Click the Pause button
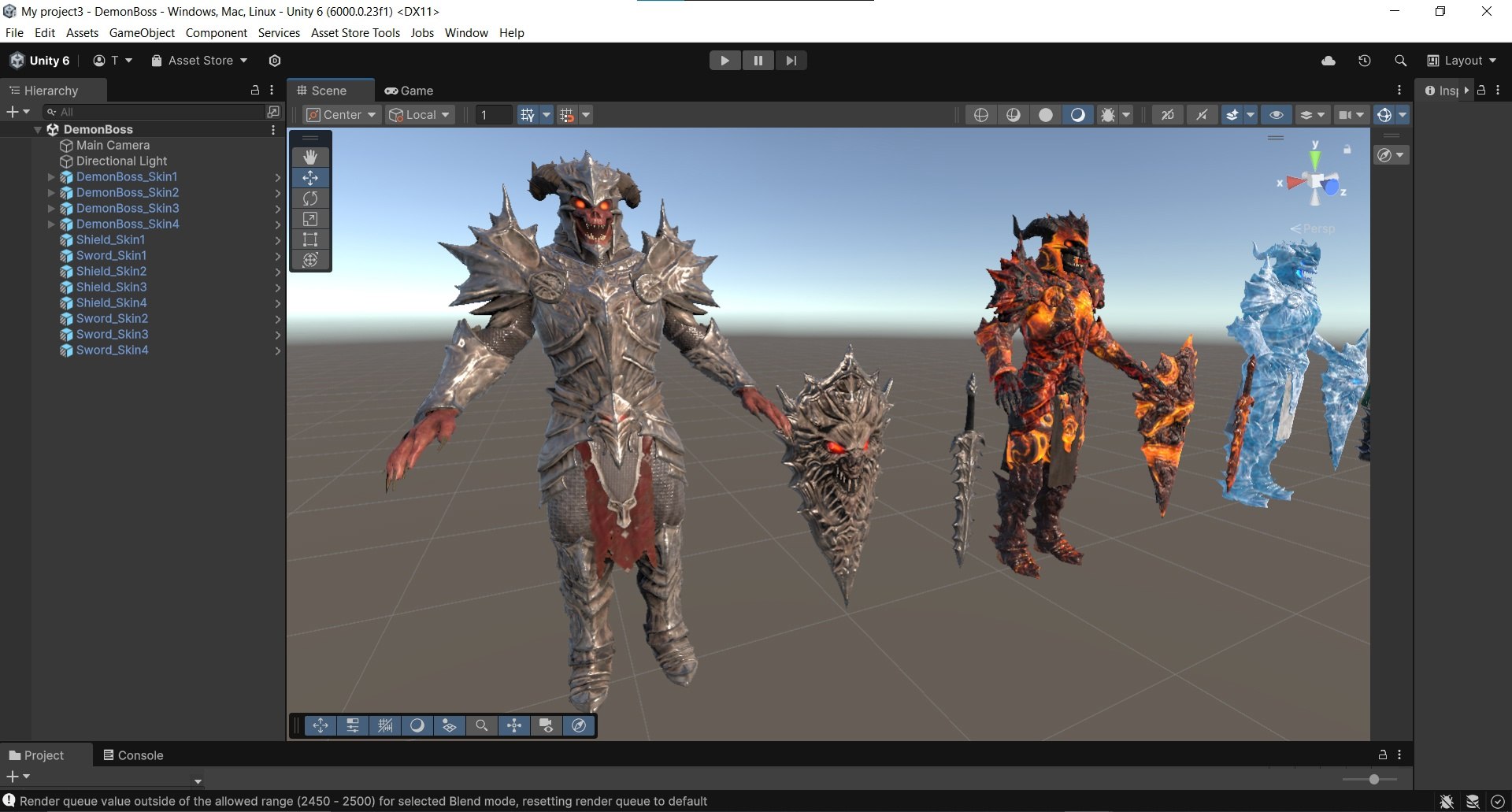This screenshot has height=812, width=1512. [x=758, y=61]
